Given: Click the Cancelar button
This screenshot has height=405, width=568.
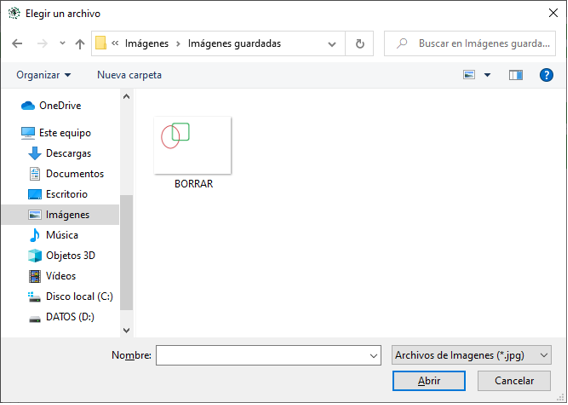Looking at the screenshot, I should click(x=514, y=381).
